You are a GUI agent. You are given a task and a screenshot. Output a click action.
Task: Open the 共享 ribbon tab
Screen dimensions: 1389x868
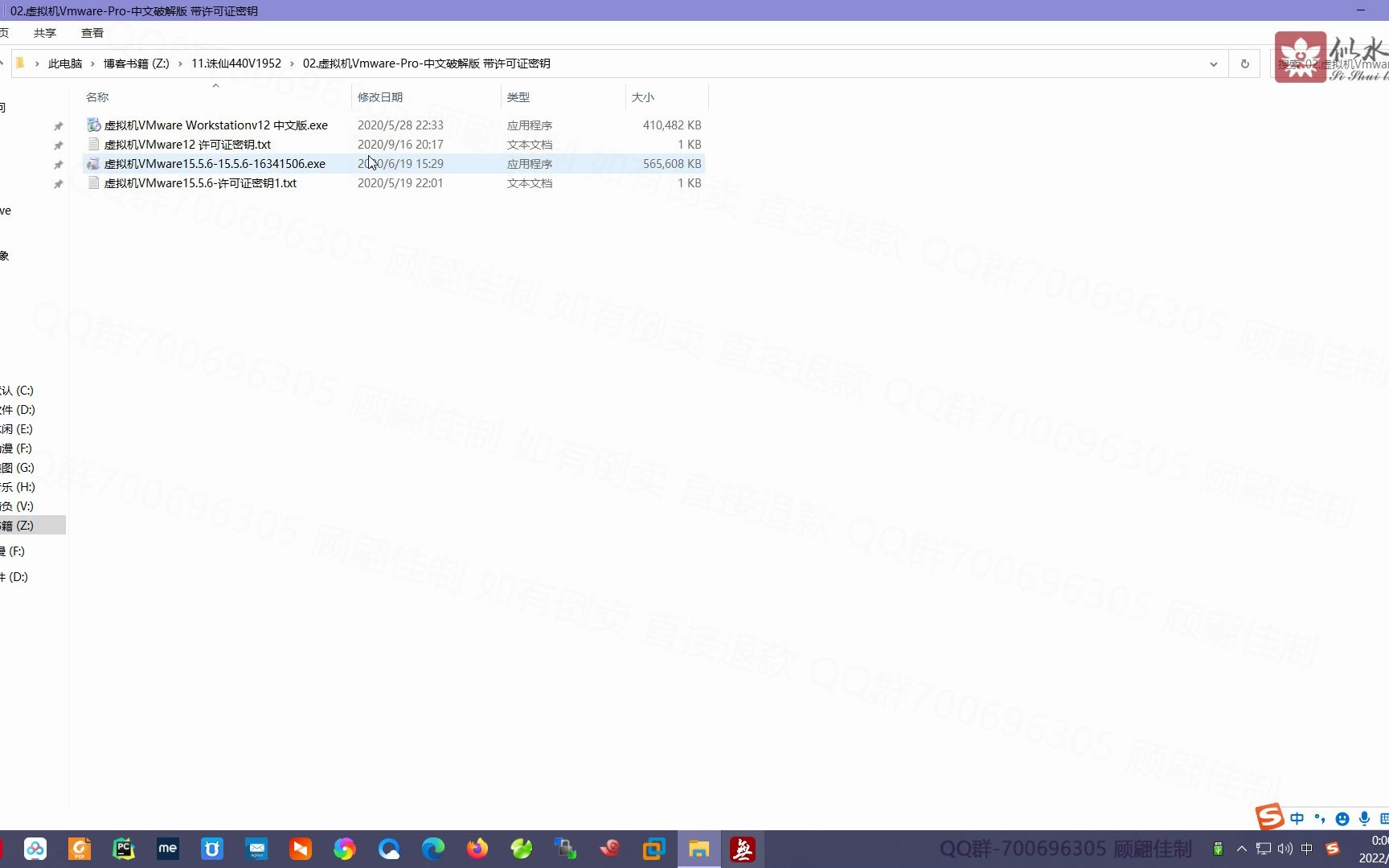pos(45,33)
